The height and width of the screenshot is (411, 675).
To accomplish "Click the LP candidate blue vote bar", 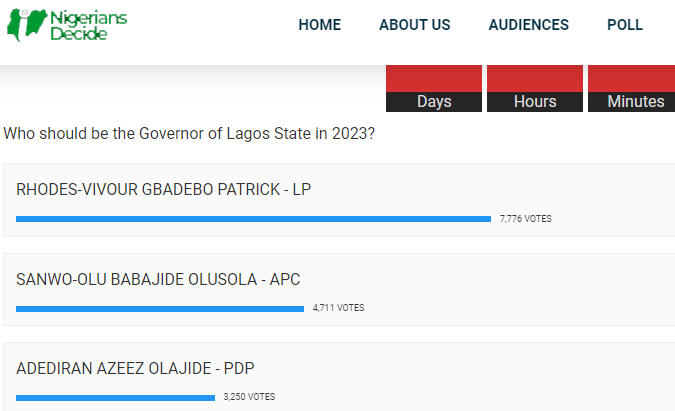I will pos(253,219).
